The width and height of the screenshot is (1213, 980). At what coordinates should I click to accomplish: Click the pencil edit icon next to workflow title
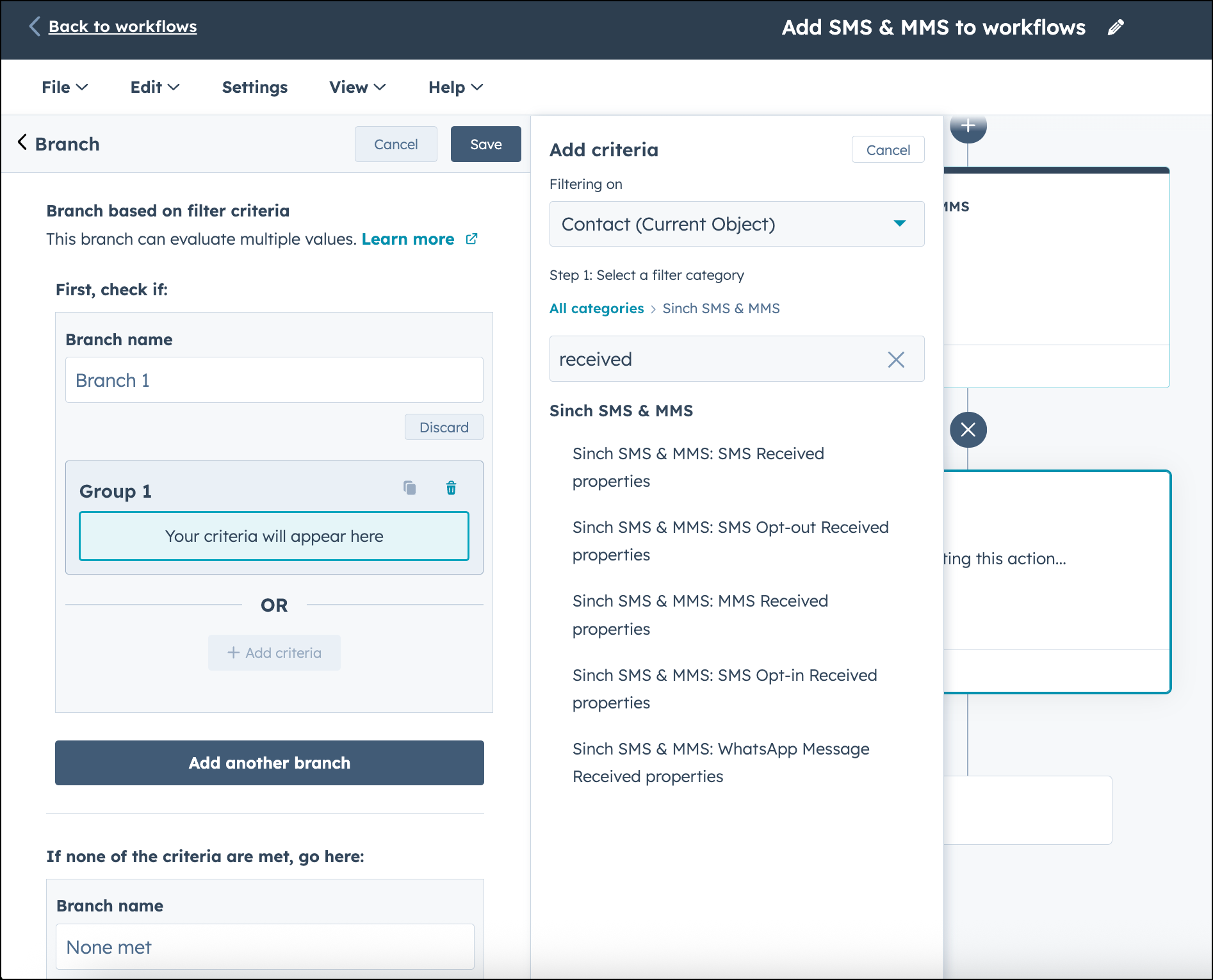point(1116,27)
